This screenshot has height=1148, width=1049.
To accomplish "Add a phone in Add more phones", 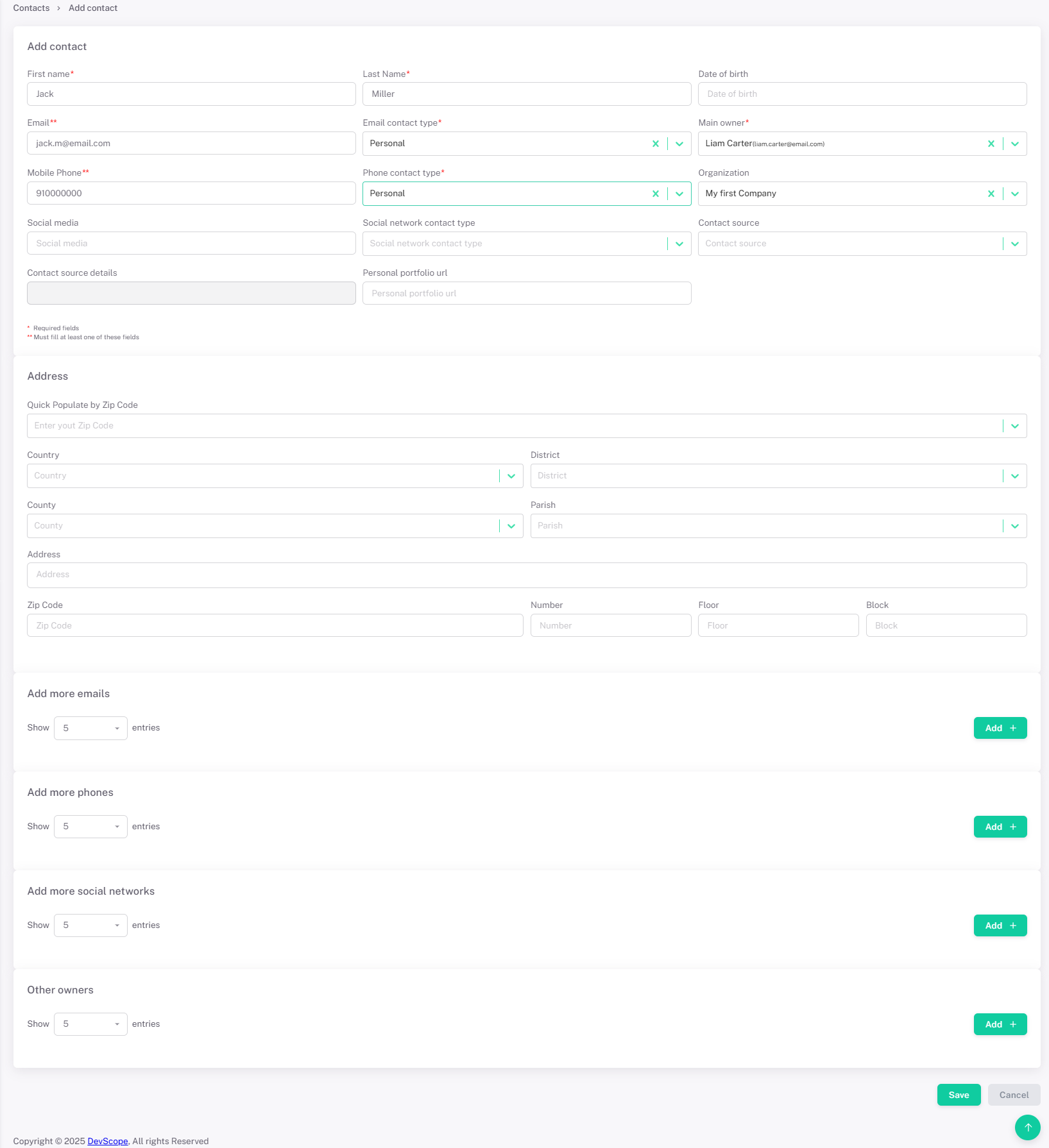I will [x=1000, y=827].
